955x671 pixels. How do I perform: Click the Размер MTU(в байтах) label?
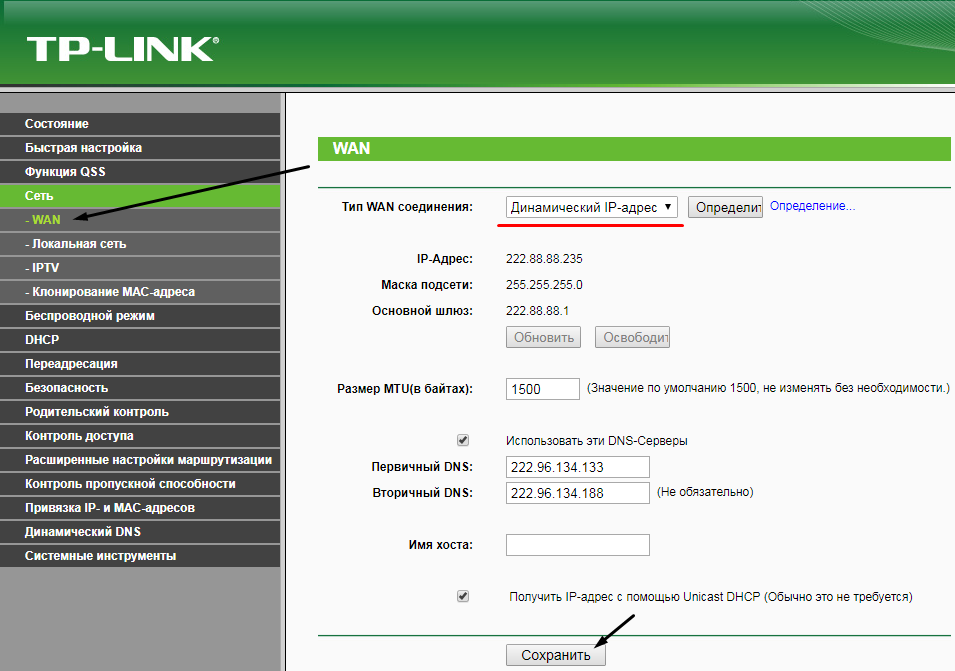404,389
